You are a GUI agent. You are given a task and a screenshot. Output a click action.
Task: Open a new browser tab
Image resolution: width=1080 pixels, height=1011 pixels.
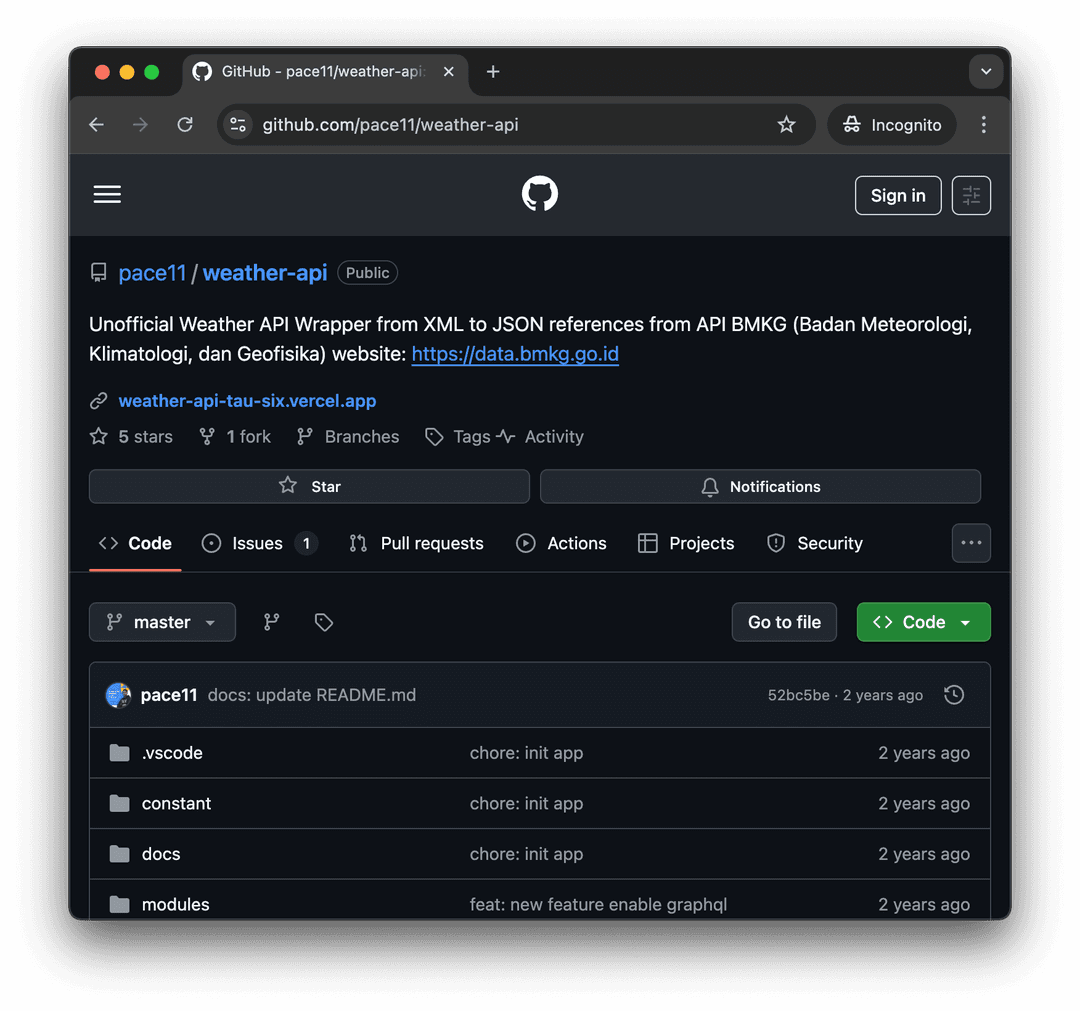pyautogui.click(x=492, y=72)
